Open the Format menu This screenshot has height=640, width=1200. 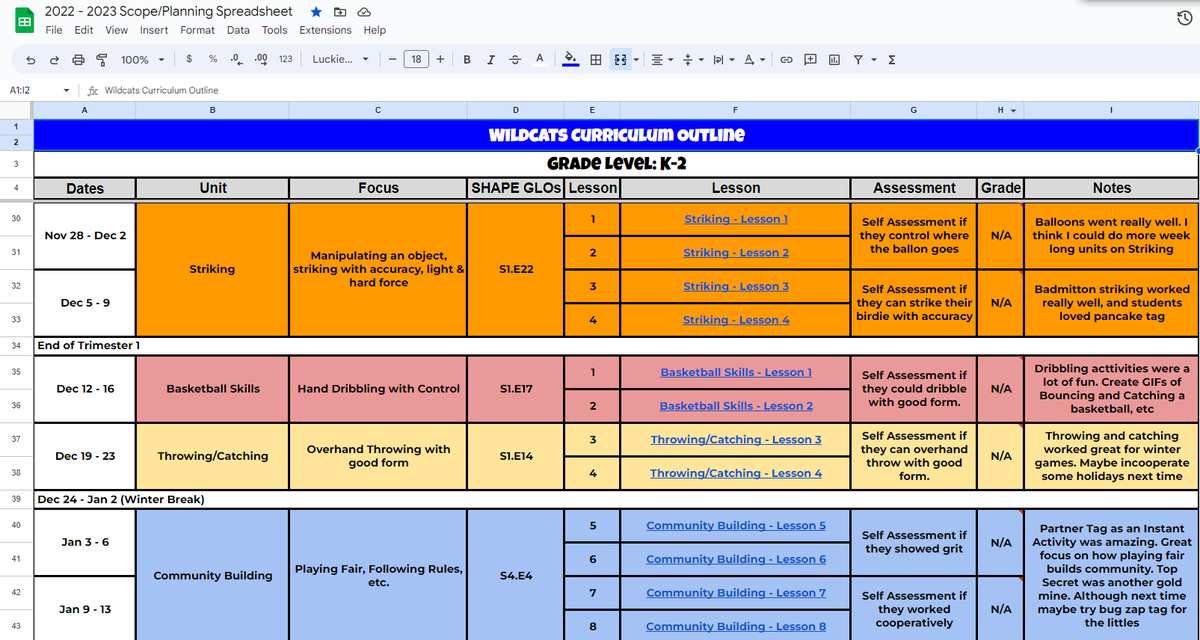pos(197,30)
